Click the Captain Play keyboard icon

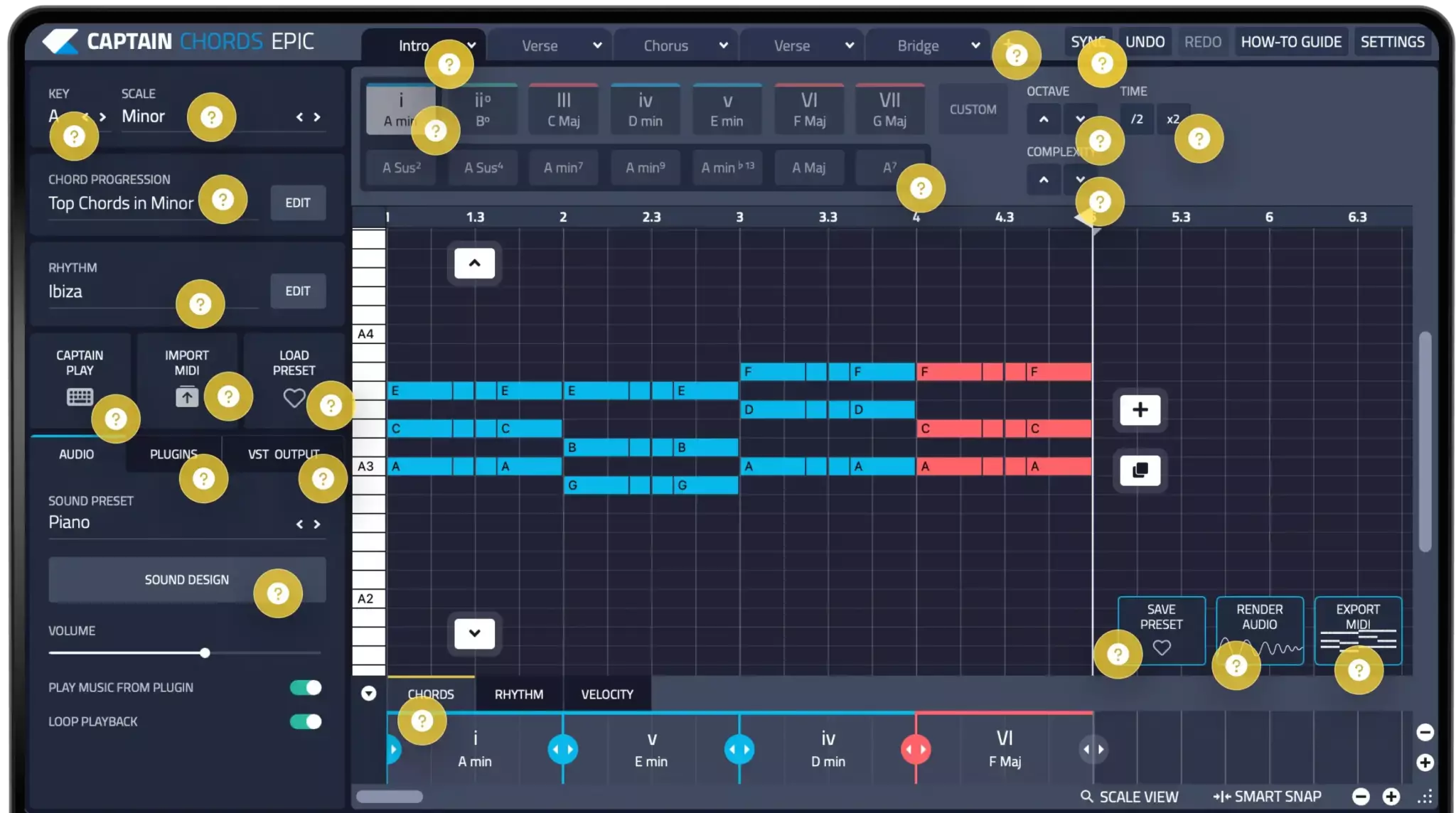point(80,397)
